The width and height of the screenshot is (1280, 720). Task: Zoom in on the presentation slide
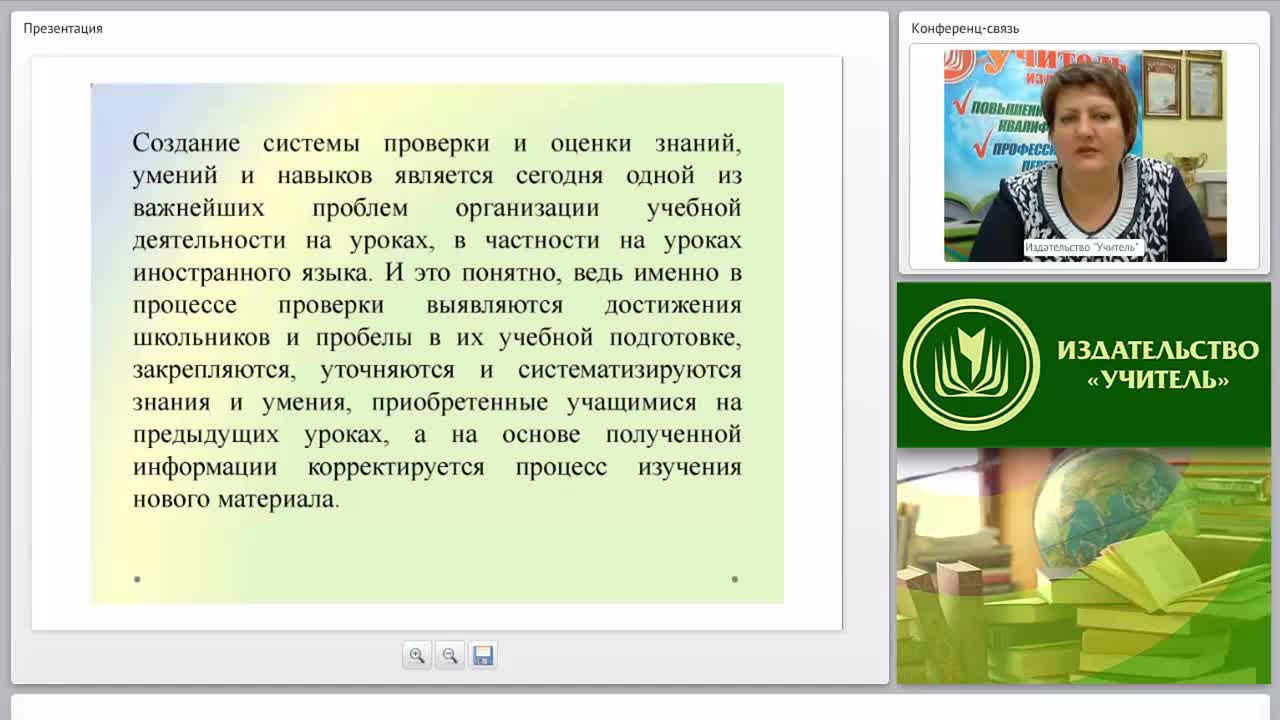pyautogui.click(x=417, y=656)
